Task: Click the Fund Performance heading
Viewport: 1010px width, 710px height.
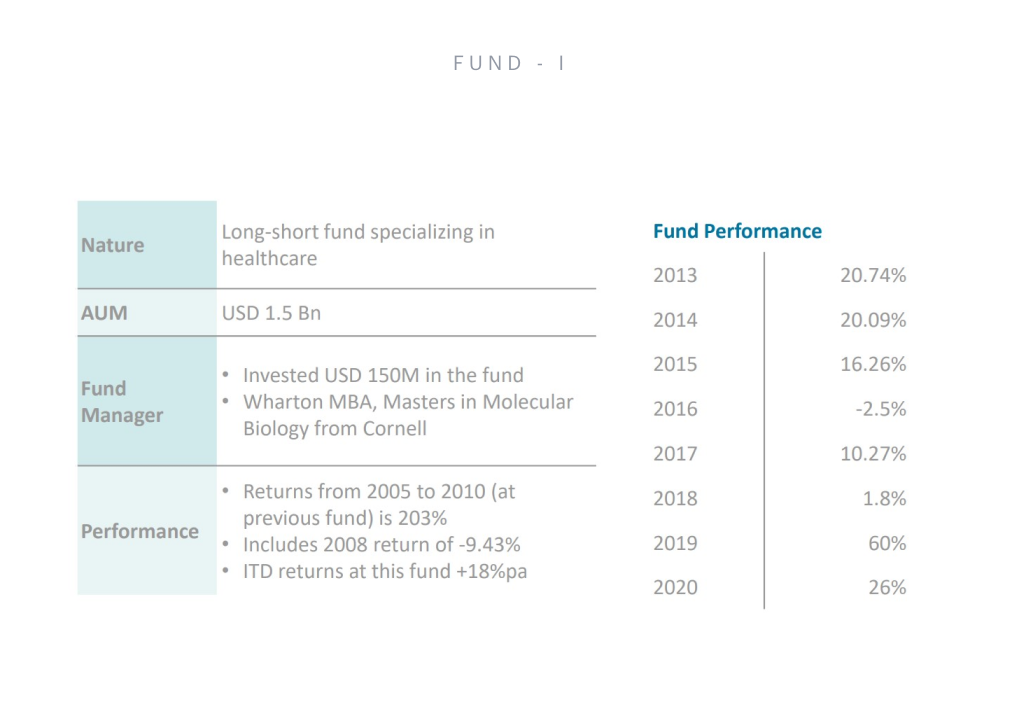Action: (737, 231)
